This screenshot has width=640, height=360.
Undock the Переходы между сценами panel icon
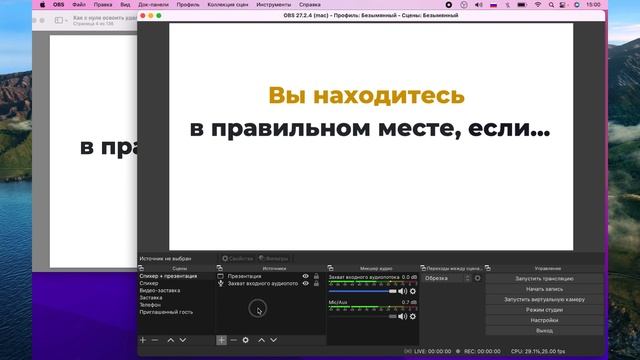click(x=423, y=268)
